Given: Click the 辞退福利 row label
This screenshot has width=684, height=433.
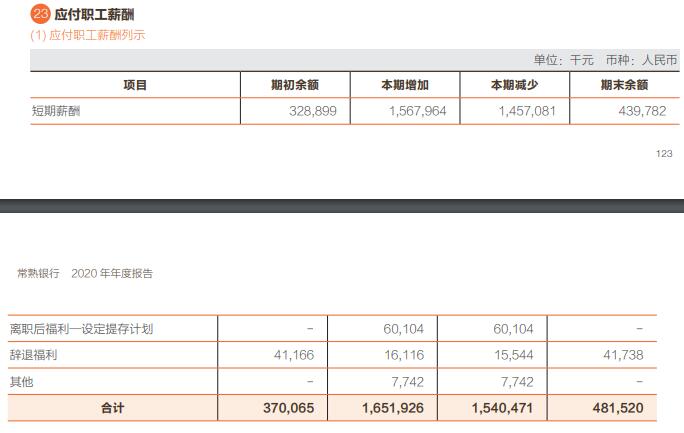Looking at the screenshot, I should [x=29, y=355].
